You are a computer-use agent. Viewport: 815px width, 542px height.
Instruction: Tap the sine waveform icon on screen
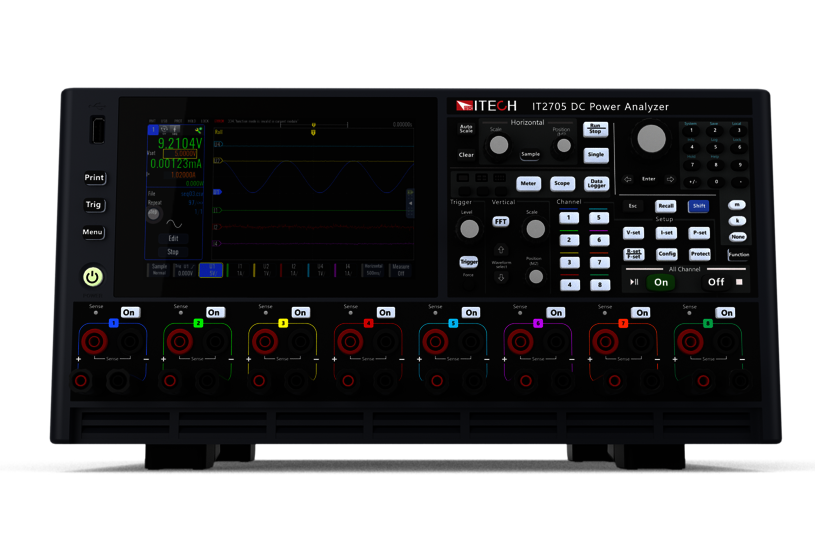[173, 224]
